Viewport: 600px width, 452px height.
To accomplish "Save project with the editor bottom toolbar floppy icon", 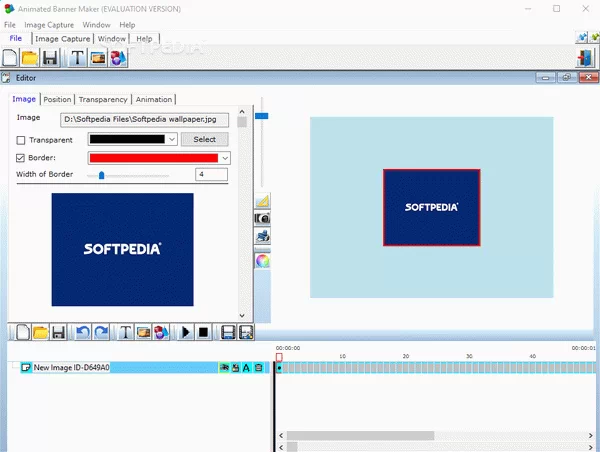I will 58,332.
